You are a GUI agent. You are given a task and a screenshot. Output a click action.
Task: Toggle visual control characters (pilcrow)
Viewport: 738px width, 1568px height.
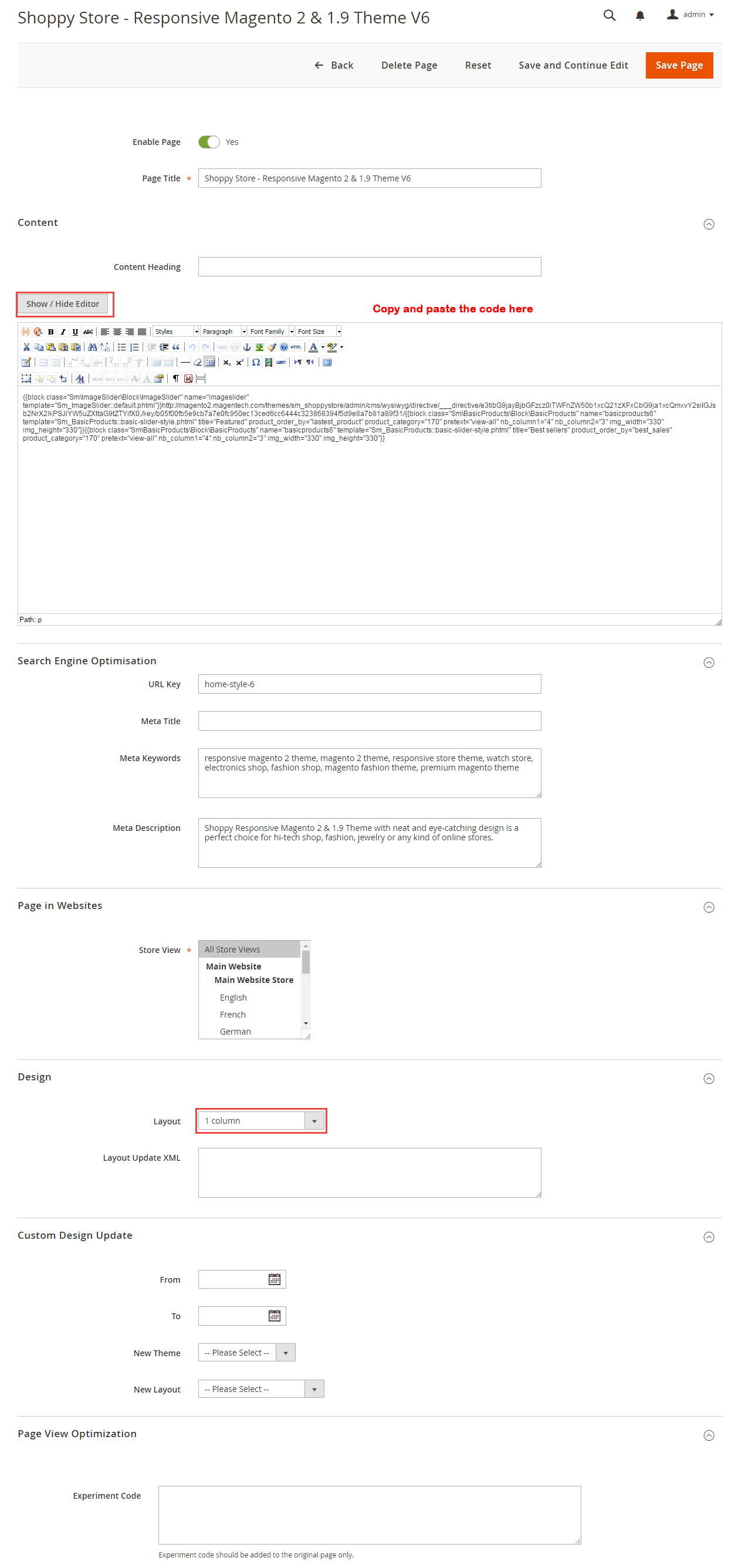tap(176, 379)
